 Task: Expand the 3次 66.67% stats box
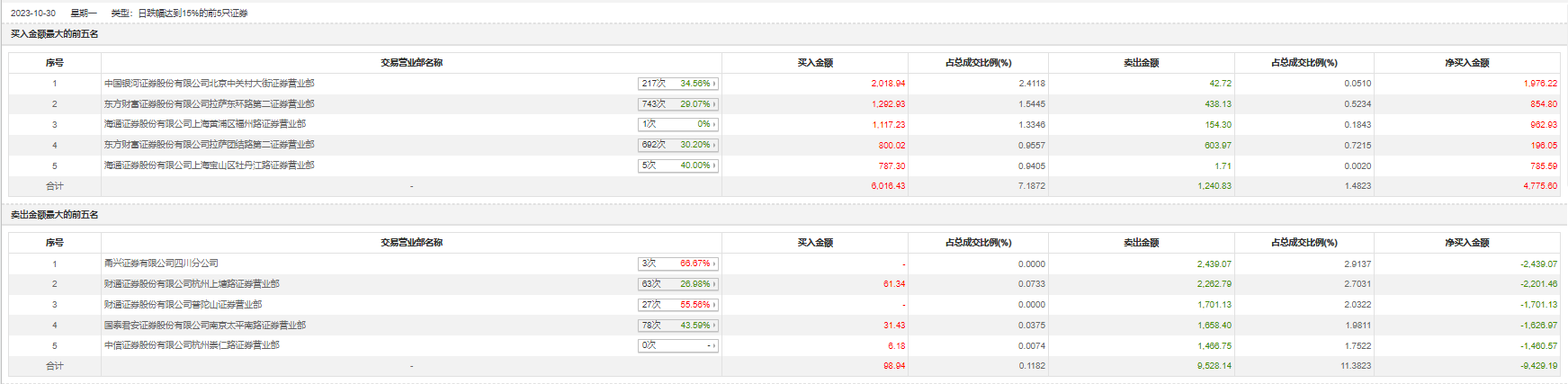pyautogui.click(x=678, y=263)
